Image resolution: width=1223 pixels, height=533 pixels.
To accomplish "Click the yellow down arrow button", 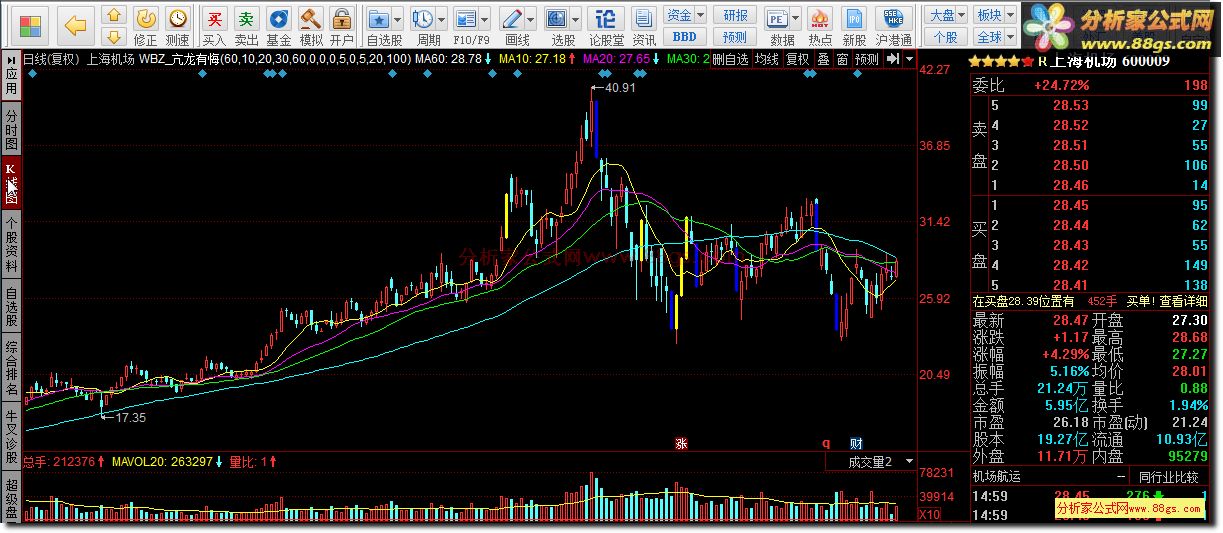I will click(114, 37).
